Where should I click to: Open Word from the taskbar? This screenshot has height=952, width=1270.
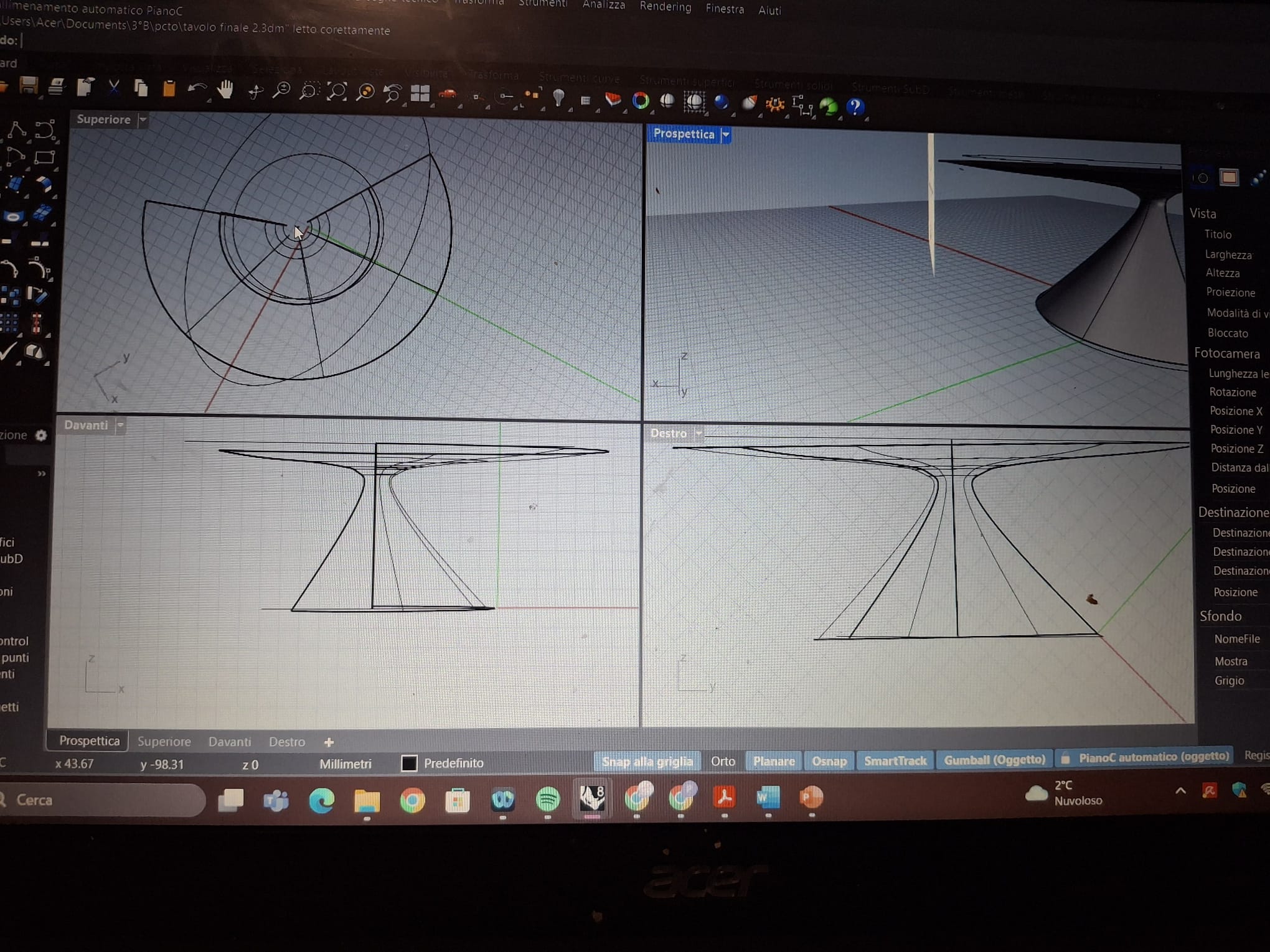coord(768,798)
